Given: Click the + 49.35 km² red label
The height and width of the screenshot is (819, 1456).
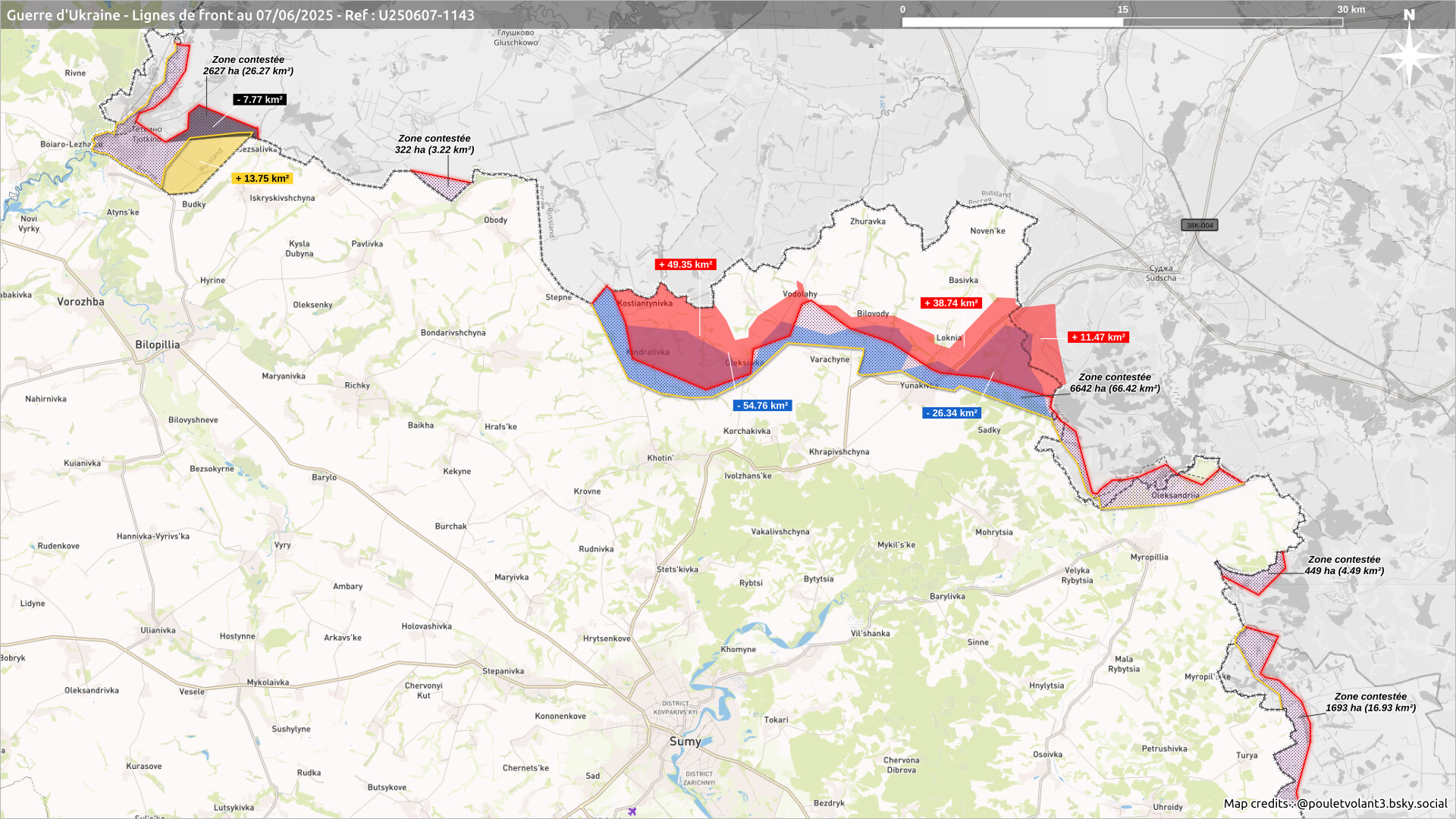Looking at the screenshot, I should click(686, 265).
